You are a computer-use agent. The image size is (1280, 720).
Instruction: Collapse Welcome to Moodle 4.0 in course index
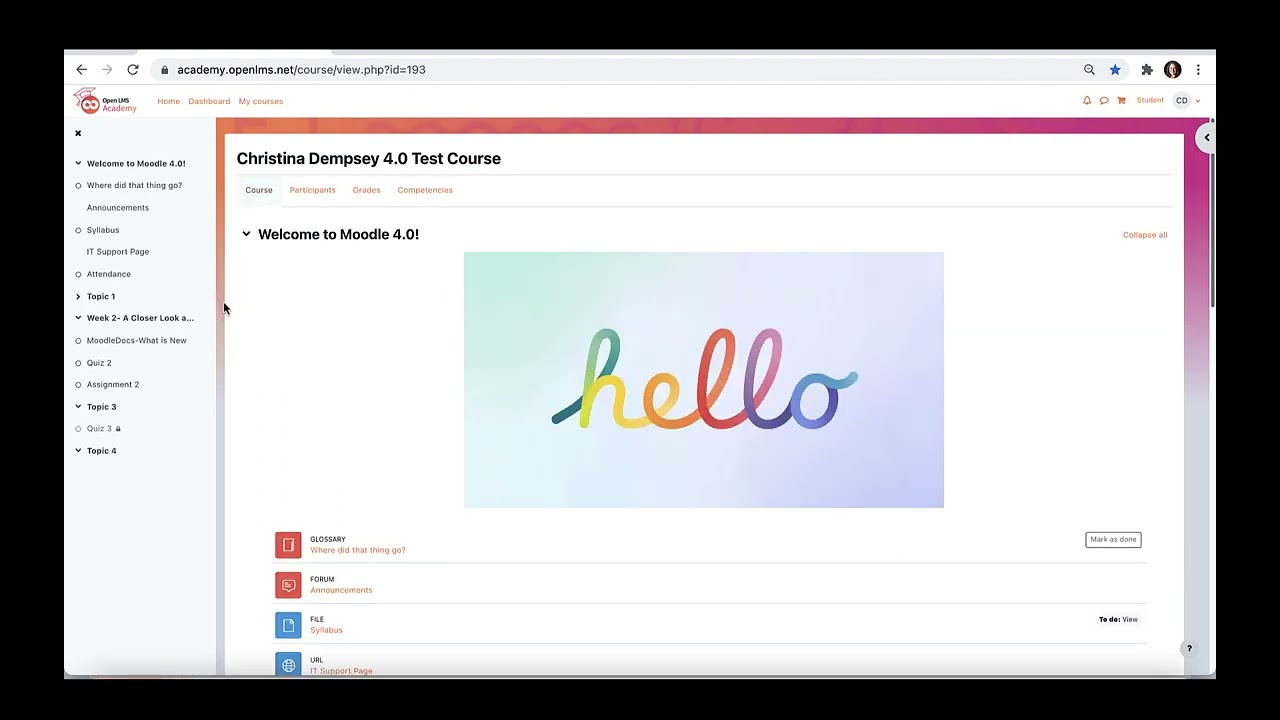(78, 163)
